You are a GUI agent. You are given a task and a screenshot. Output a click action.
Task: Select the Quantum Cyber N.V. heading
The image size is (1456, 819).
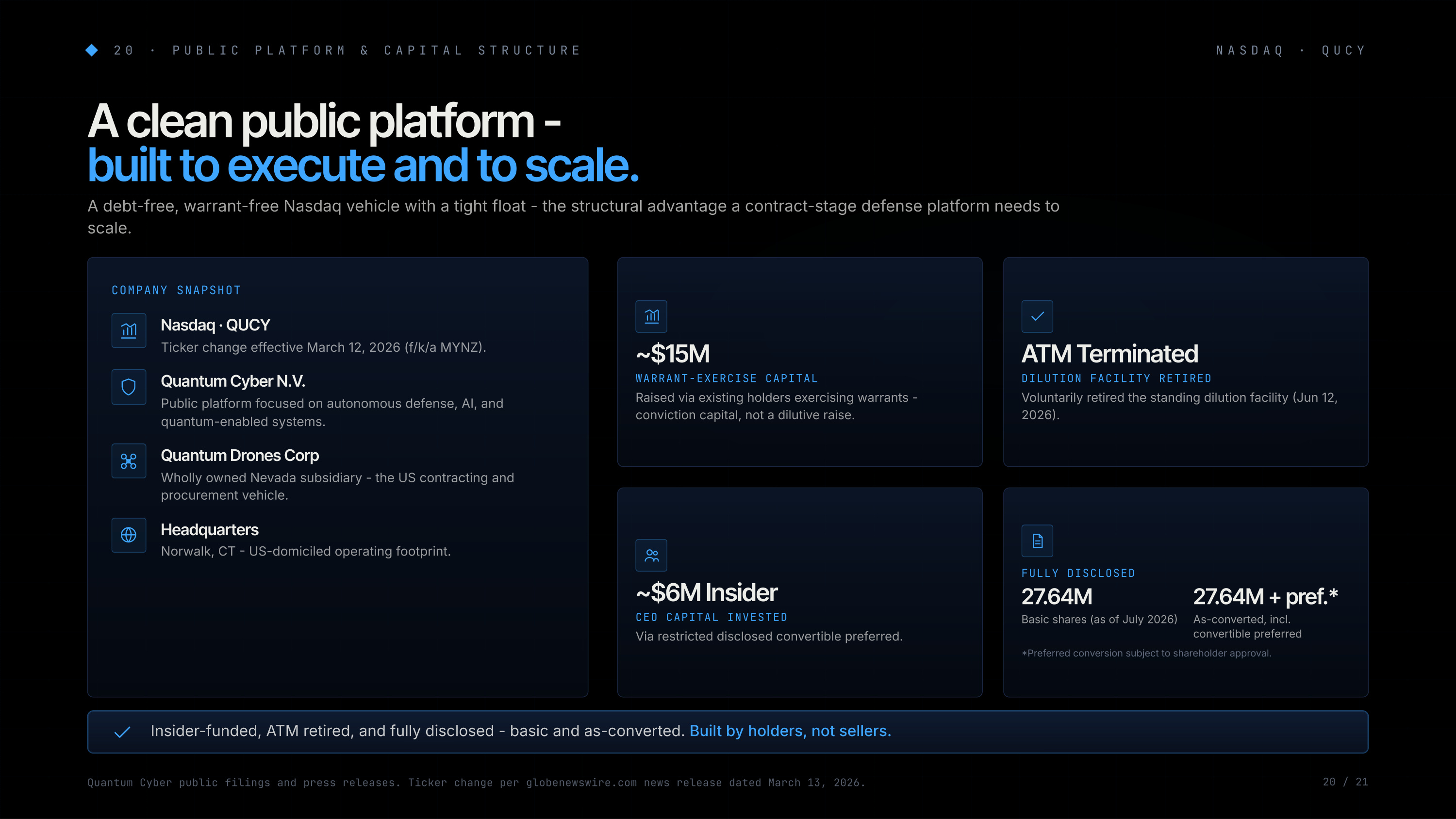click(x=233, y=381)
